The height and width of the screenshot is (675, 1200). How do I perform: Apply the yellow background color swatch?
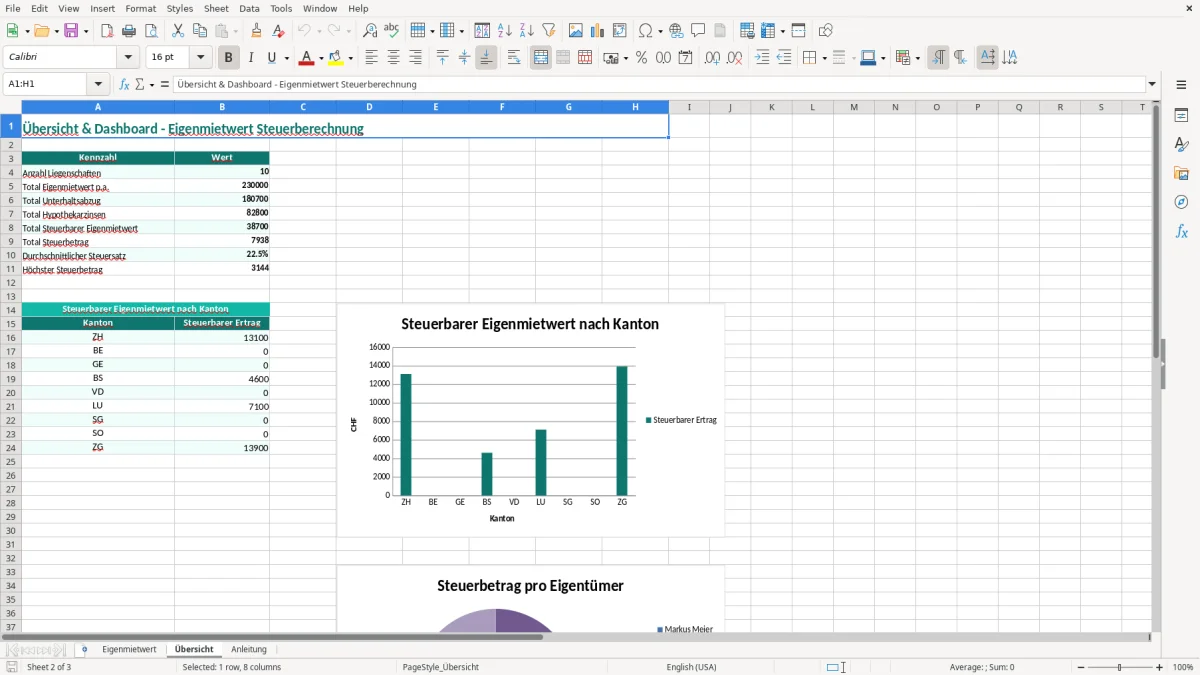click(336, 58)
